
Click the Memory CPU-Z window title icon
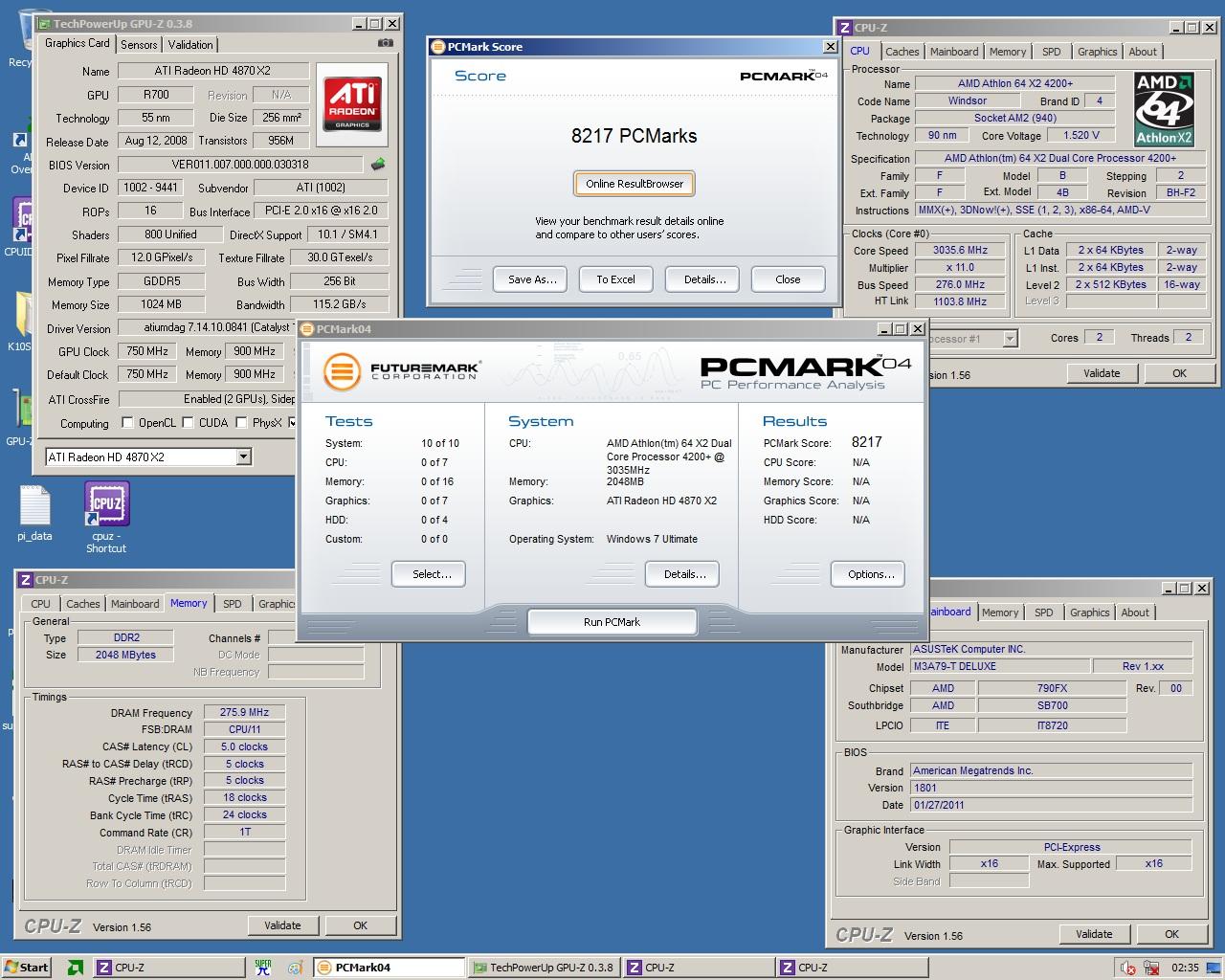pos(26,580)
